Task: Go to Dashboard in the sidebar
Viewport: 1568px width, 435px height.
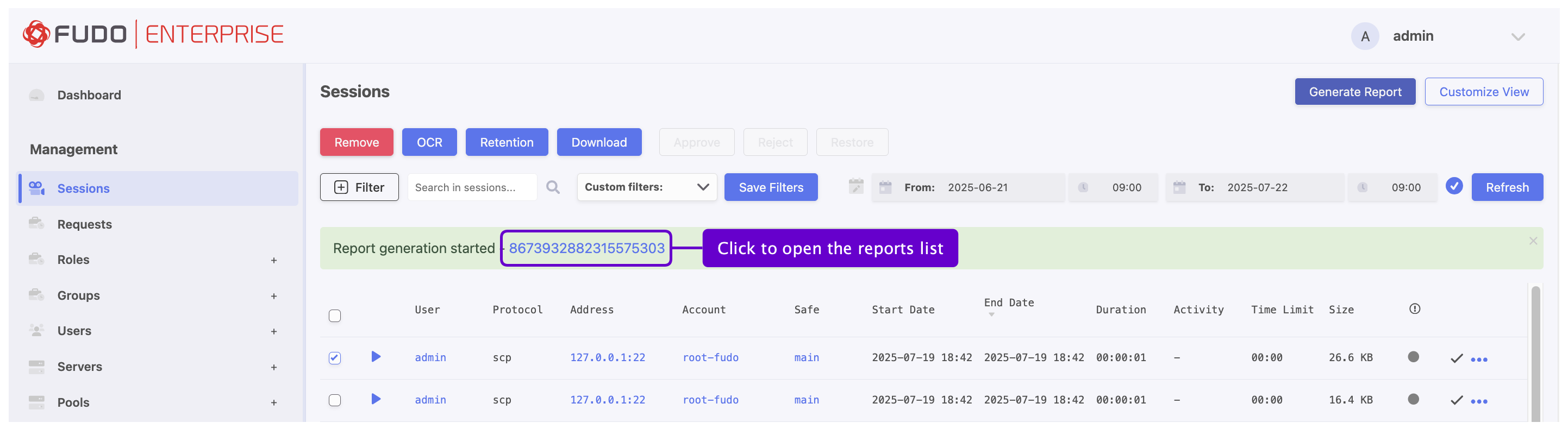Action: tap(89, 95)
